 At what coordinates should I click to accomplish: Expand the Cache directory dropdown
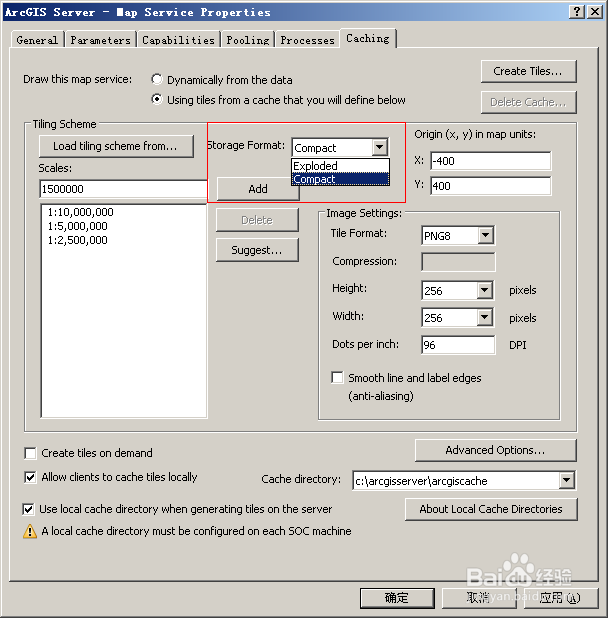point(567,480)
